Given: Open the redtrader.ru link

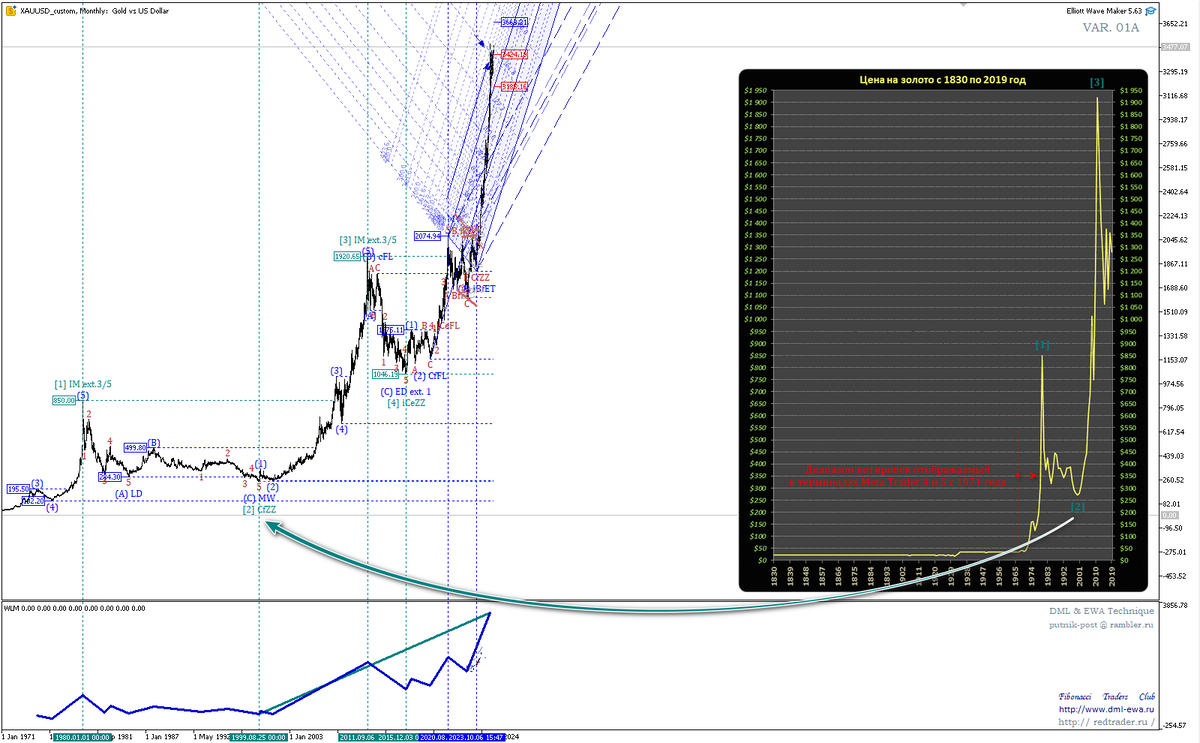Looking at the screenshot, I should coord(1106,722).
